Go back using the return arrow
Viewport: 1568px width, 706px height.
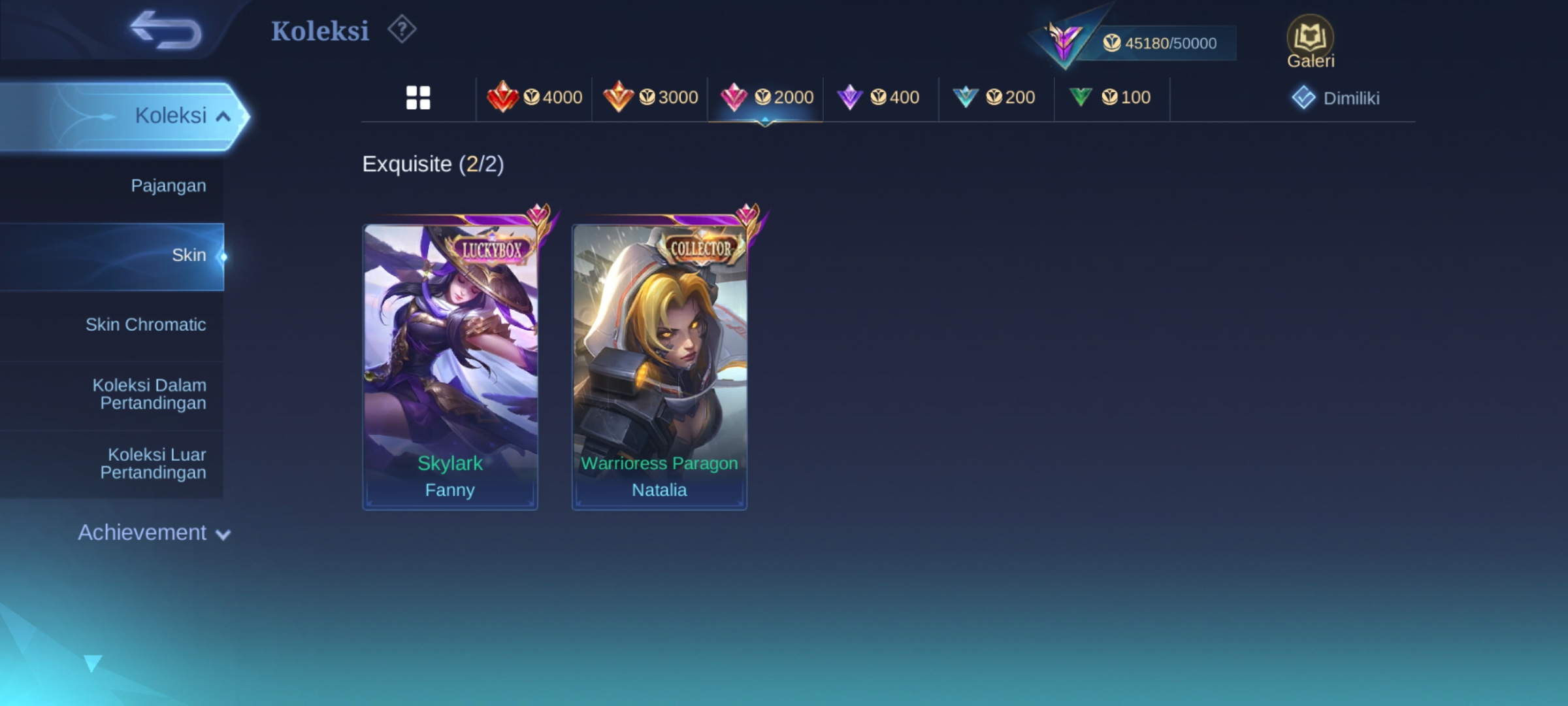[x=165, y=30]
